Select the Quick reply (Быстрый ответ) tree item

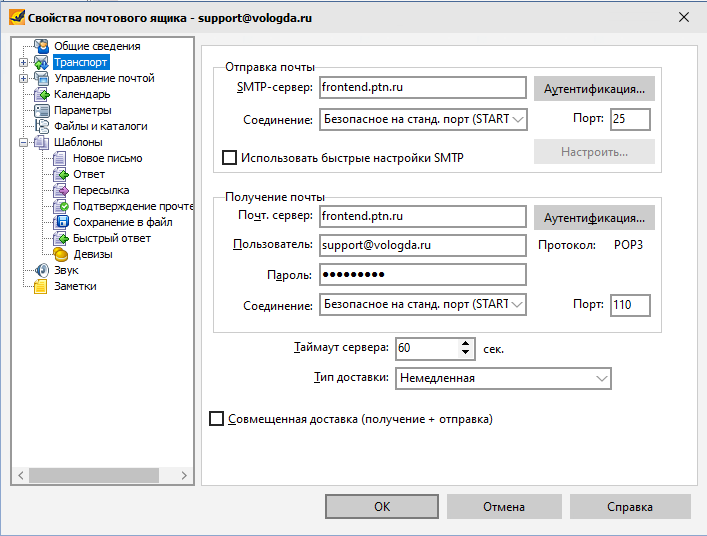(x=111, y=238)
